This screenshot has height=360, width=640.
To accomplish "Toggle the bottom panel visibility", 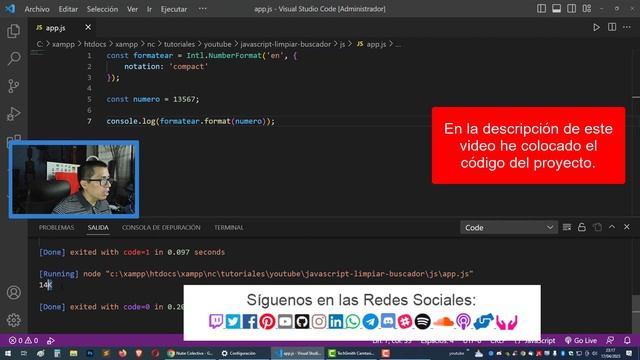I will (x=556, y=9).
